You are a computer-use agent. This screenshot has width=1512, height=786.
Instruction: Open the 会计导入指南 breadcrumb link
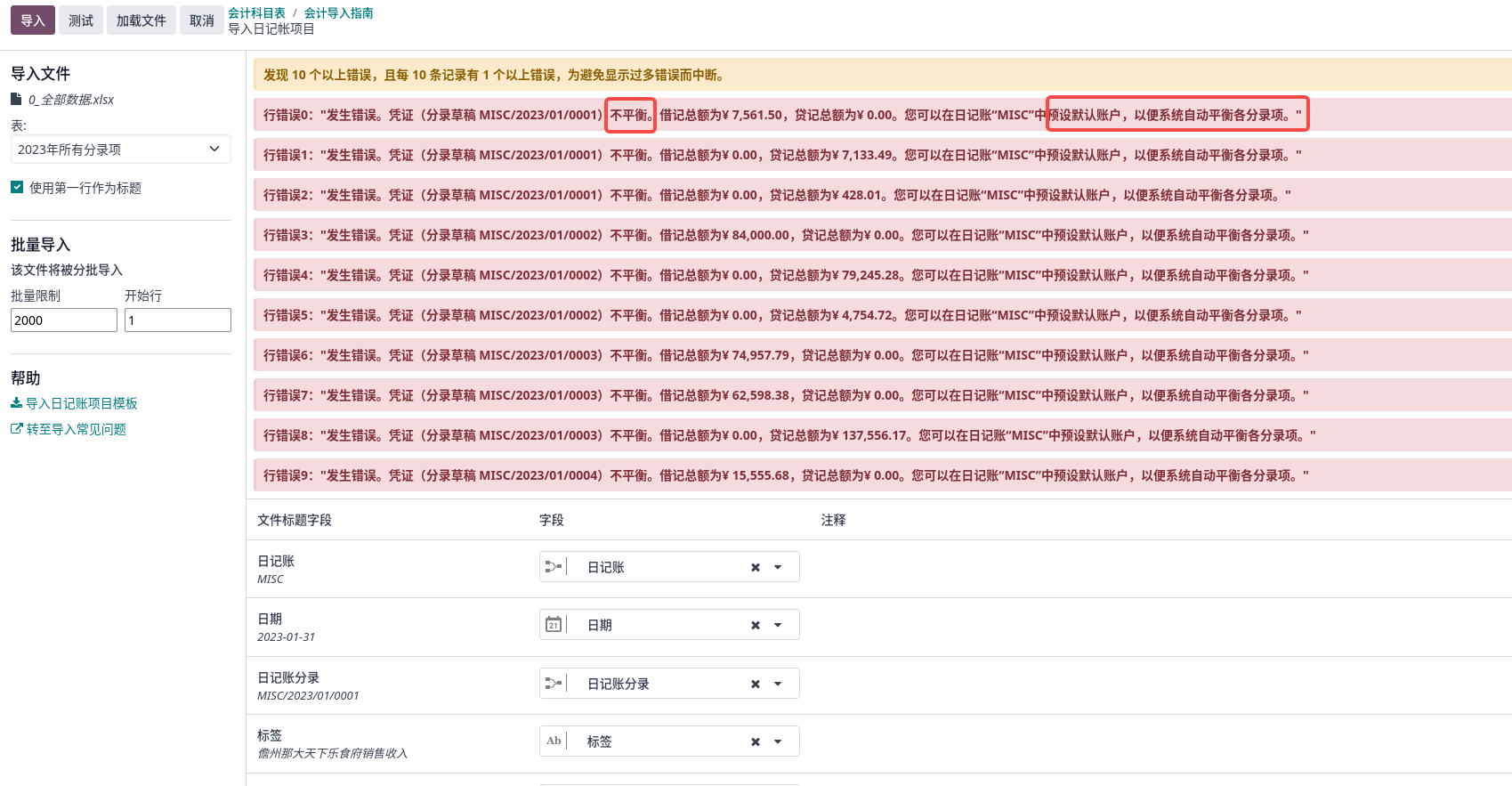click(338, 12)
